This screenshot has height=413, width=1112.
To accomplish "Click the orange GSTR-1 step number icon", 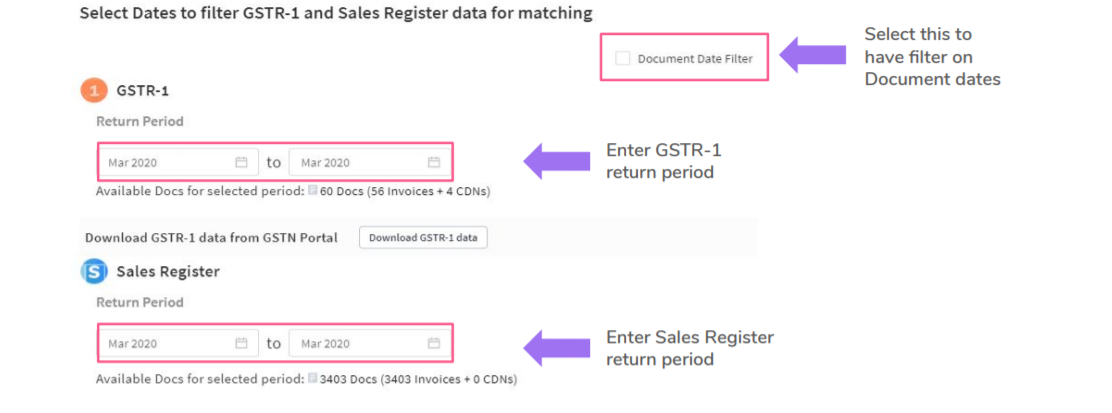I will [94, 91].
